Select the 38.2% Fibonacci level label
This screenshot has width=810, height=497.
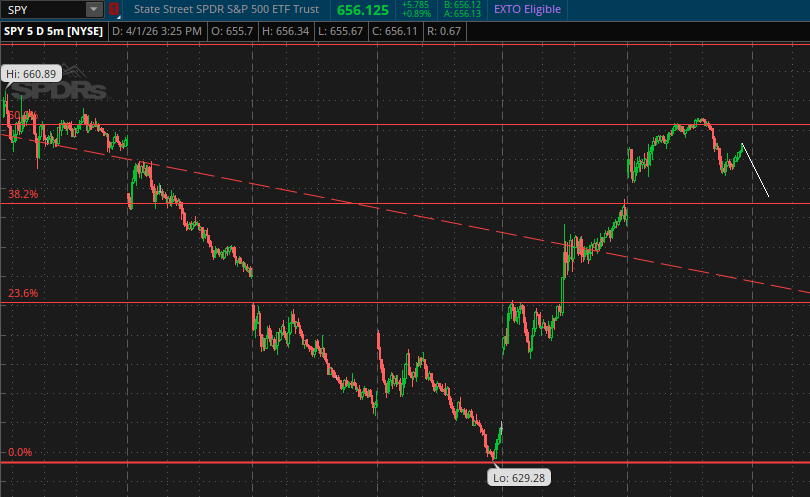pos(23,194)
